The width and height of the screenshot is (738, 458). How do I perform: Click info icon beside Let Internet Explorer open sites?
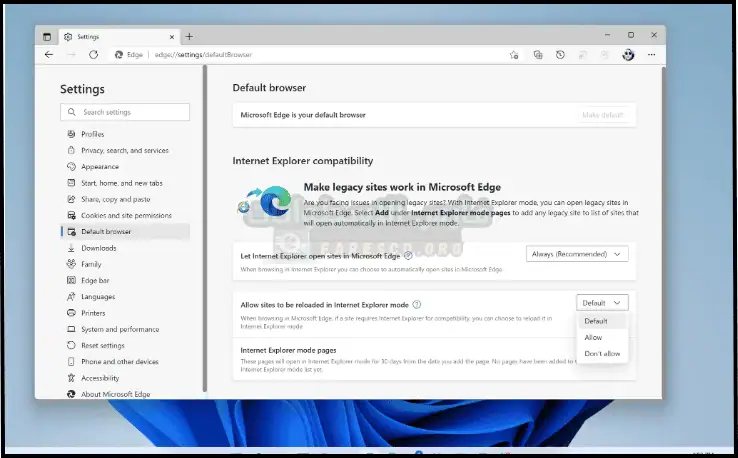409,256
